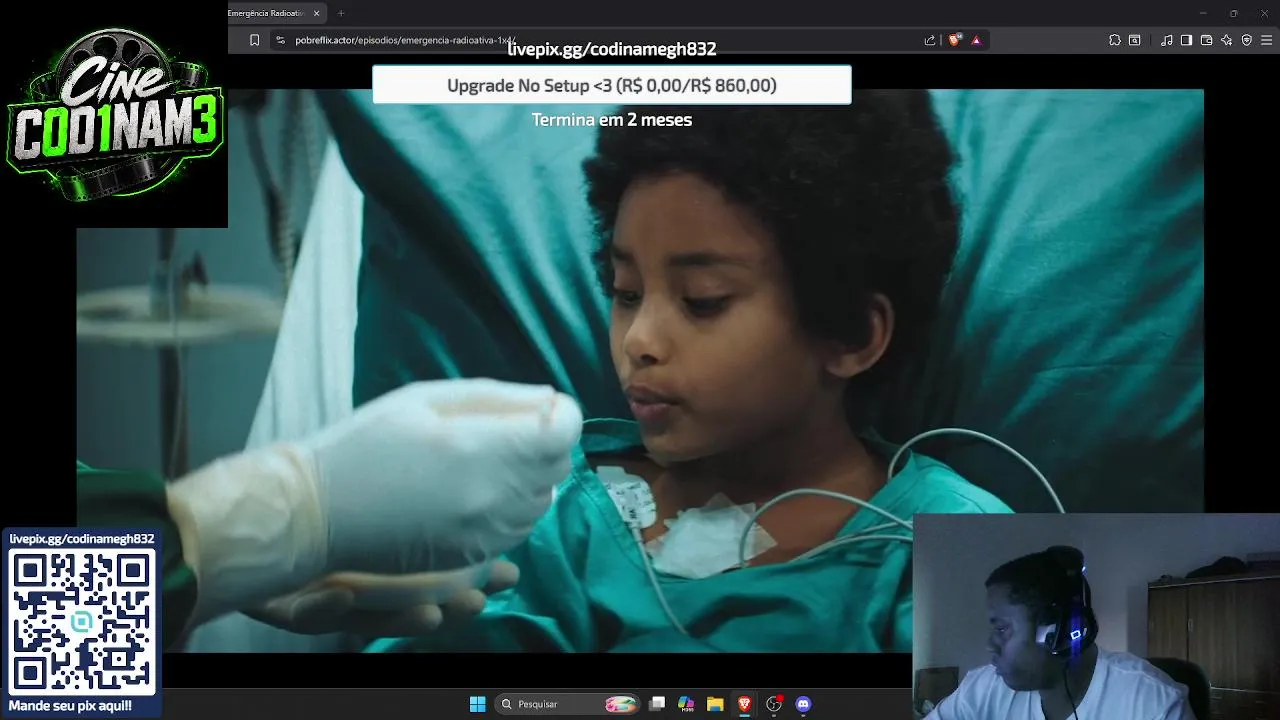Screen dimensions: 1280x720
Task: Open the browser extensions puzzle icon
Action: tap(1115, 40)
